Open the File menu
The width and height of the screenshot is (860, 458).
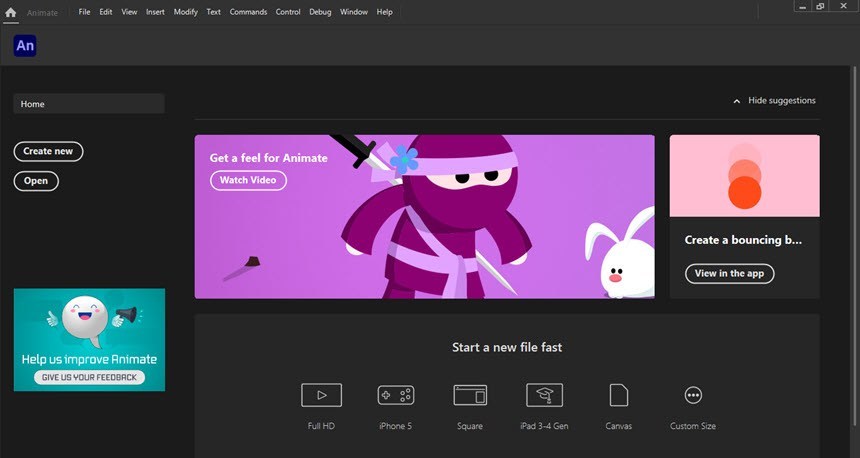pos(84,12)
